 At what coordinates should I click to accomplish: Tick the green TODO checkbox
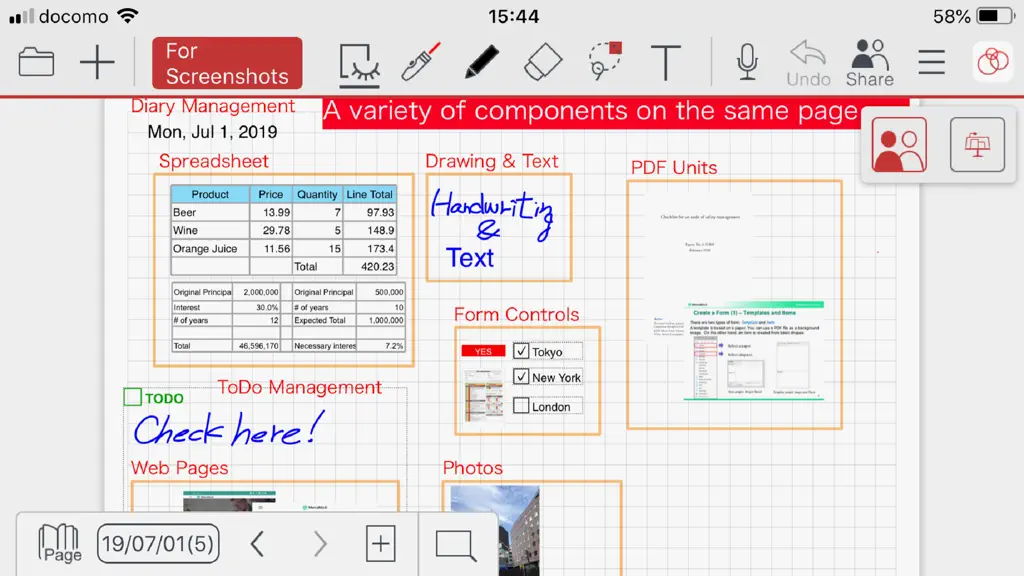(x=133, y=397)
